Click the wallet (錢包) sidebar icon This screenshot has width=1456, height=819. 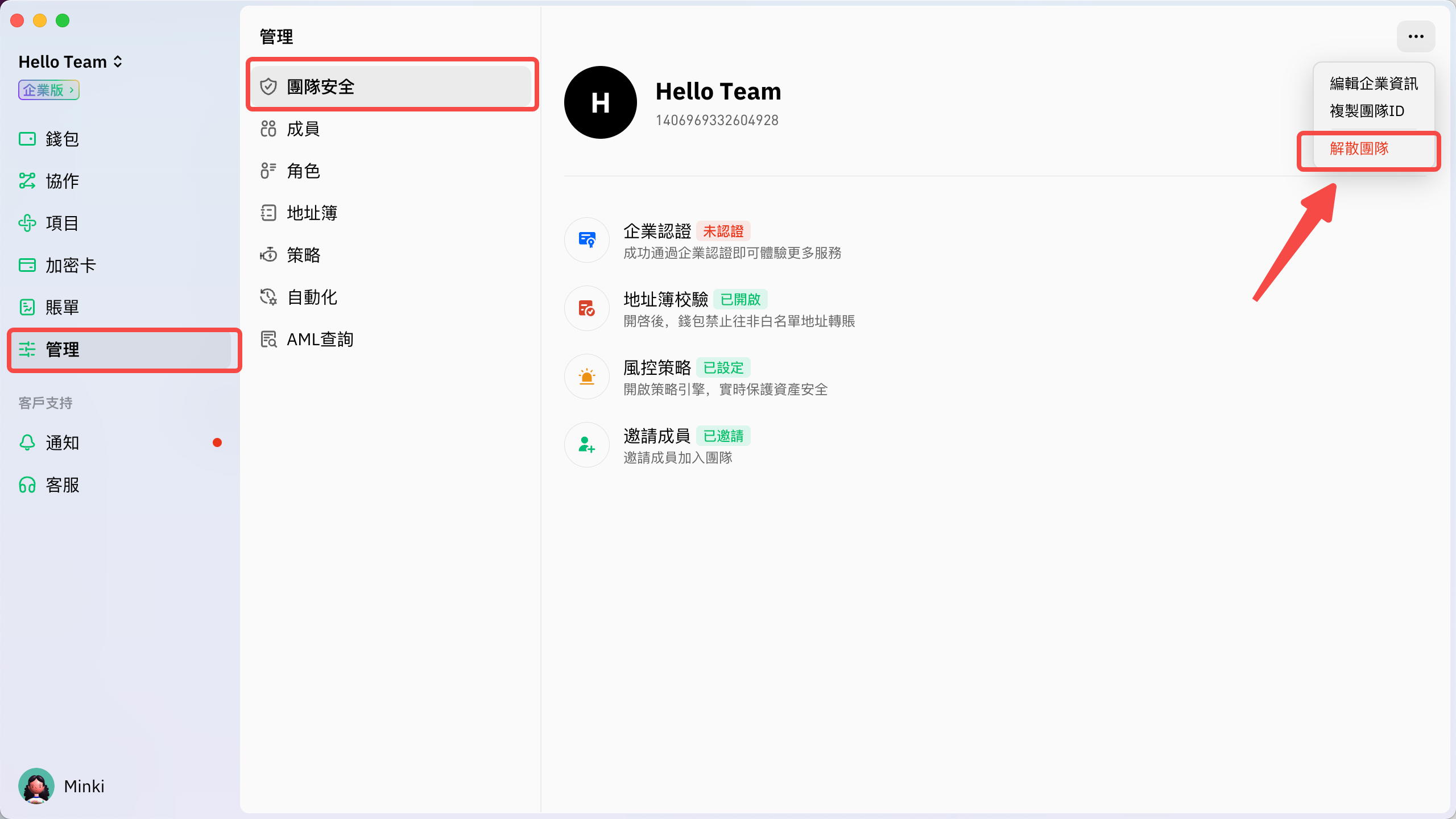(27, 139)
